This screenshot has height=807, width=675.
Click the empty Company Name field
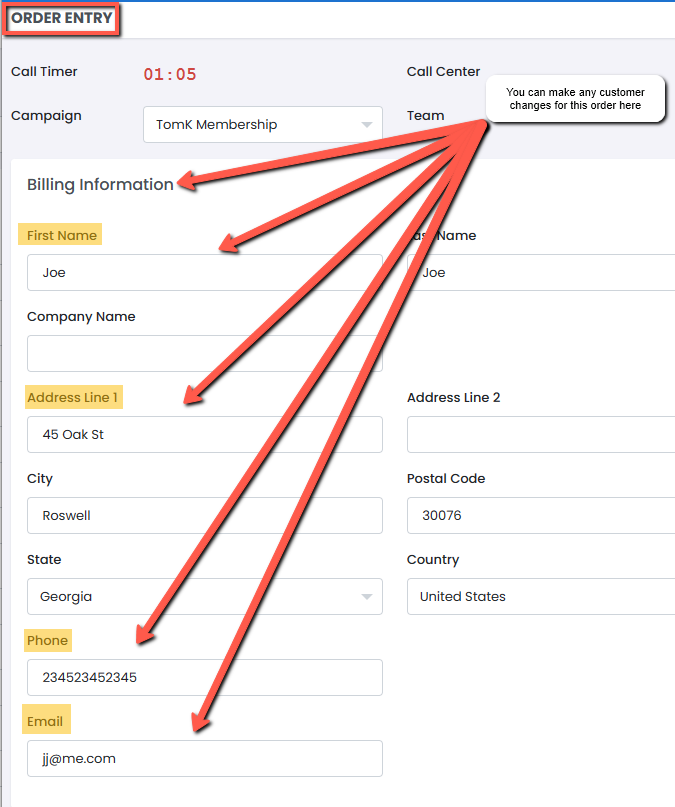pos(204,353)
